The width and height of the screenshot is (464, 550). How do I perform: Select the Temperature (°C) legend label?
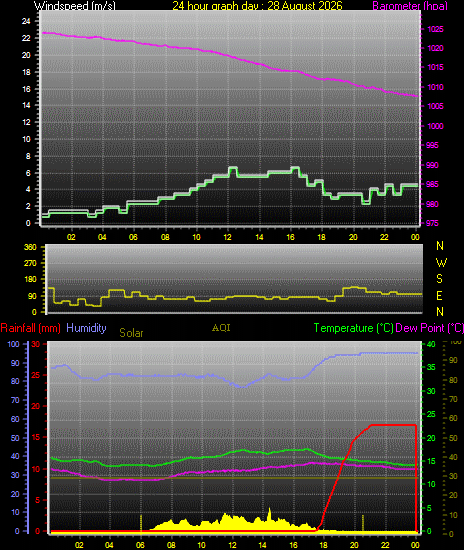tap(354, 328)
